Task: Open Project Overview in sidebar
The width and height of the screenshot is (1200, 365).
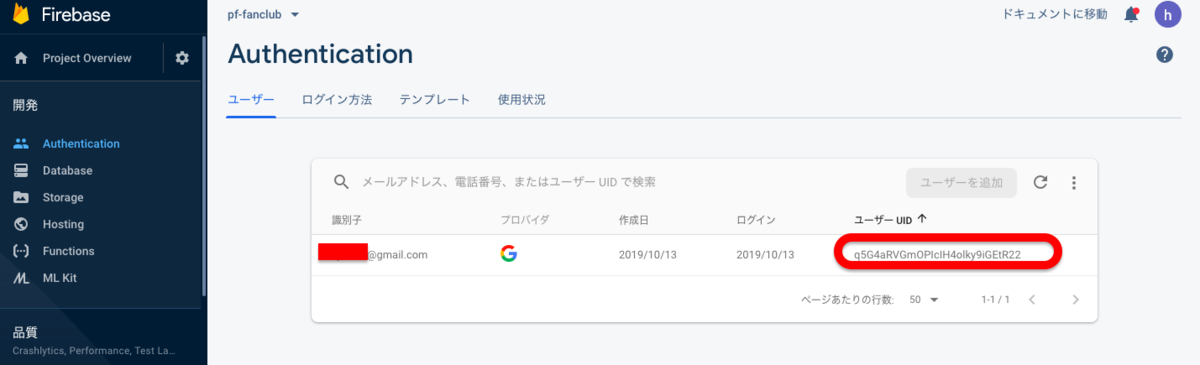Action: pos(87,58)
